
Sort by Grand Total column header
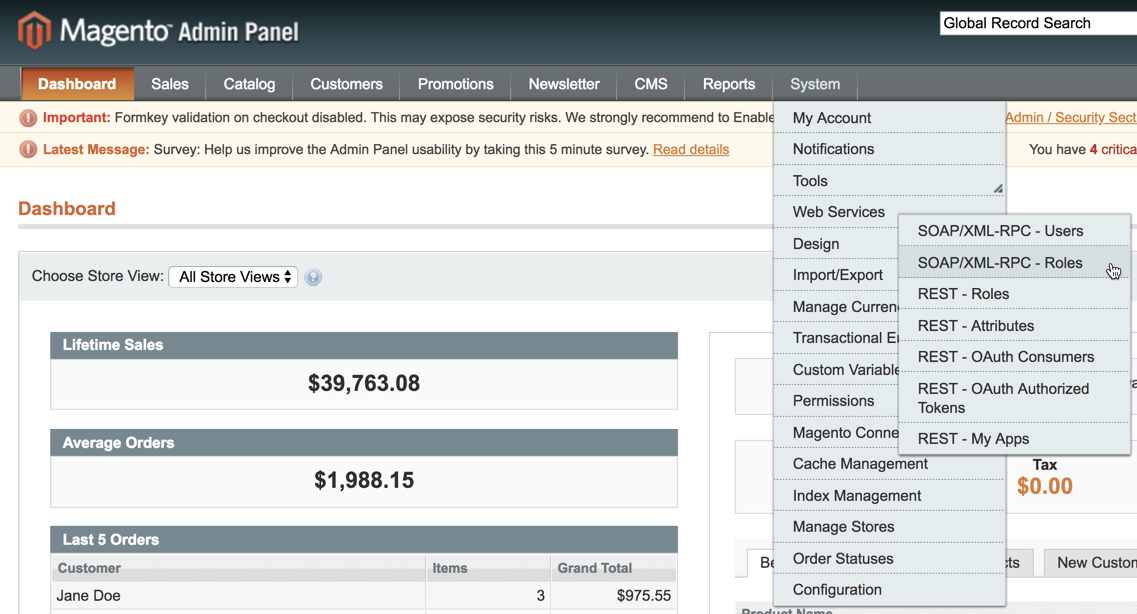point(614,568)
